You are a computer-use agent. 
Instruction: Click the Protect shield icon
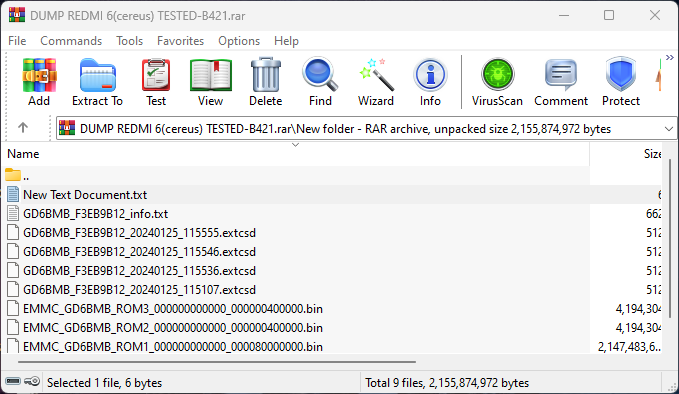tap(621, 74)
